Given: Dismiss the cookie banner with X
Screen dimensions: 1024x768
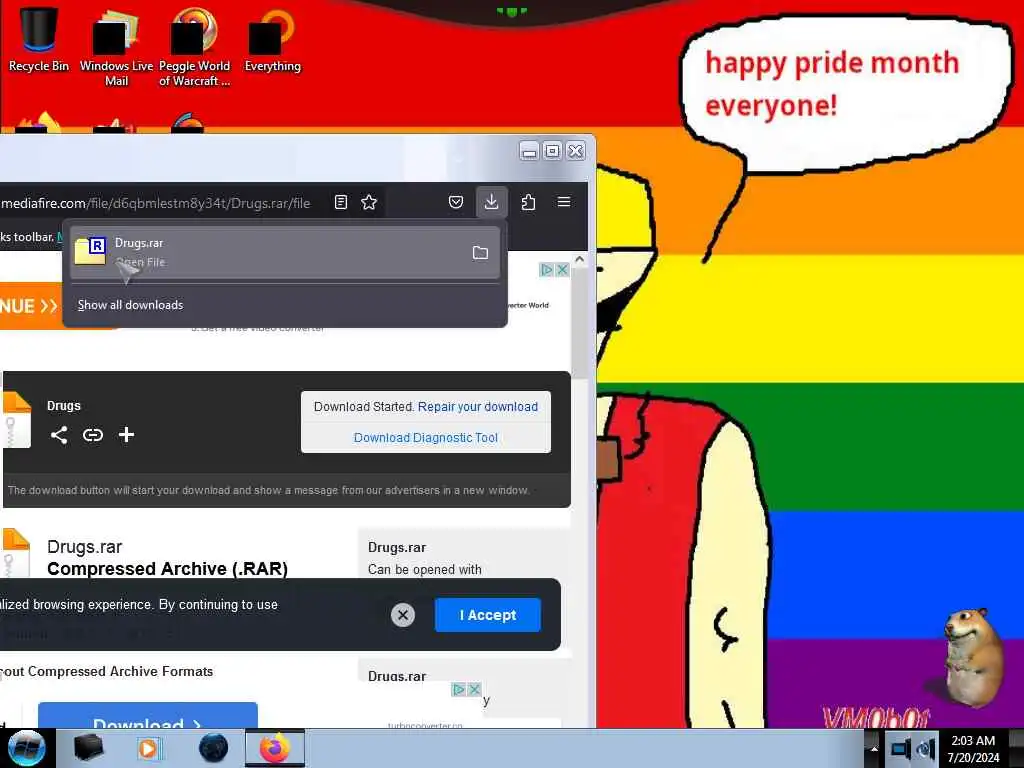Looking at the screenshot, I should (403, 615).
